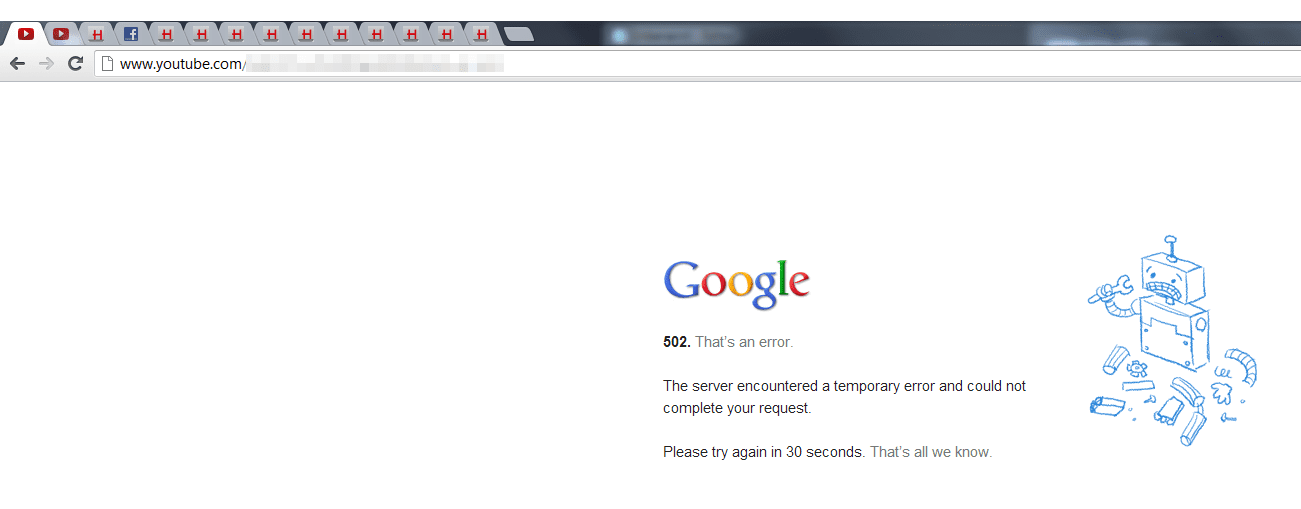This screenshot has height=509, width=1301.
Task: Click the www.youtube.com text in address bar
Action: (180, 64)
